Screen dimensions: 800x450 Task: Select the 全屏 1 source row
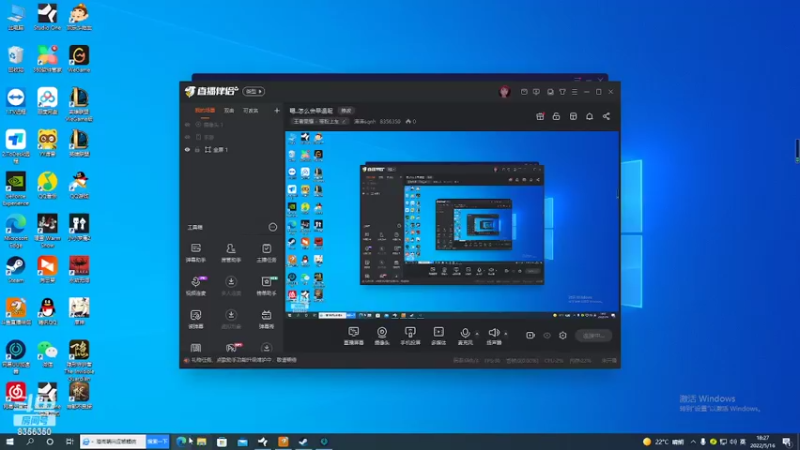click(232, 149)
